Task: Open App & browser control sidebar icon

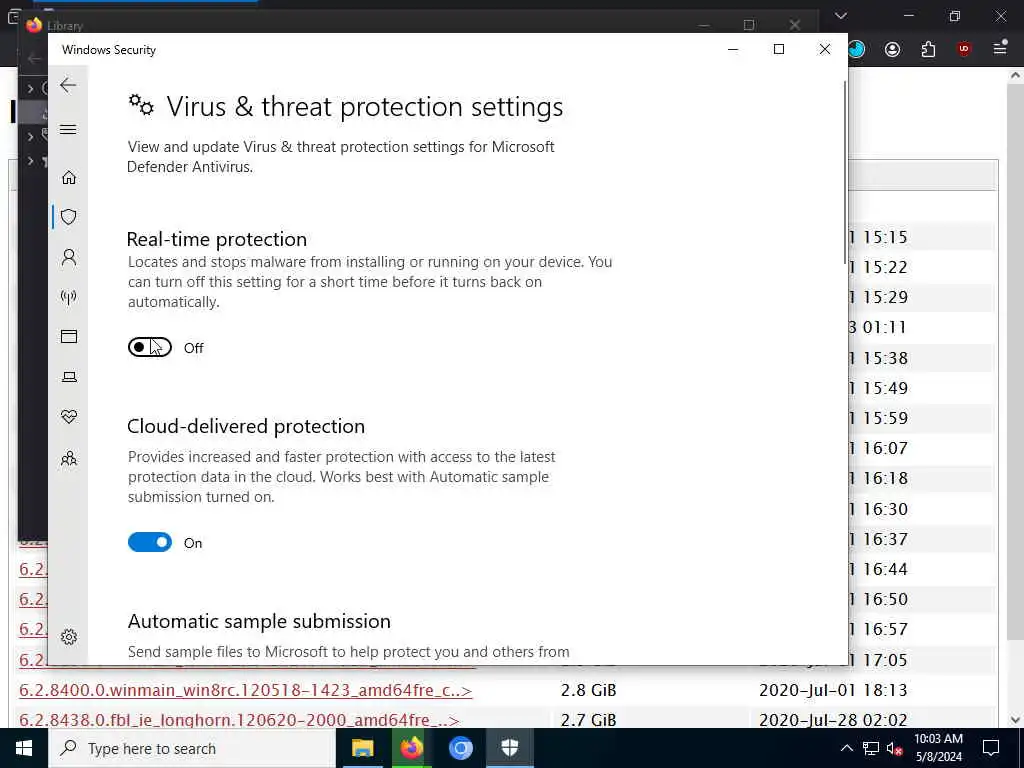Action: (x=69, y=336)
